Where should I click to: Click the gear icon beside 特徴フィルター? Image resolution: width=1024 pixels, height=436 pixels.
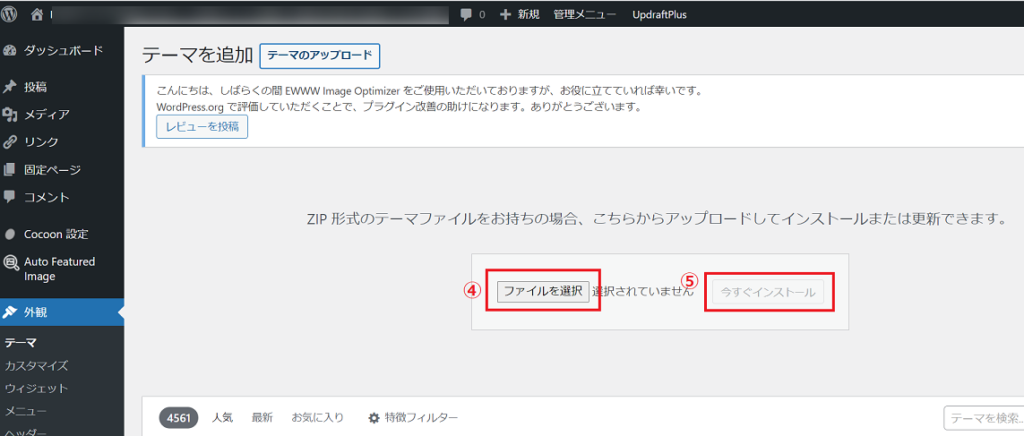pyautogui.click(x=374, y=418)
